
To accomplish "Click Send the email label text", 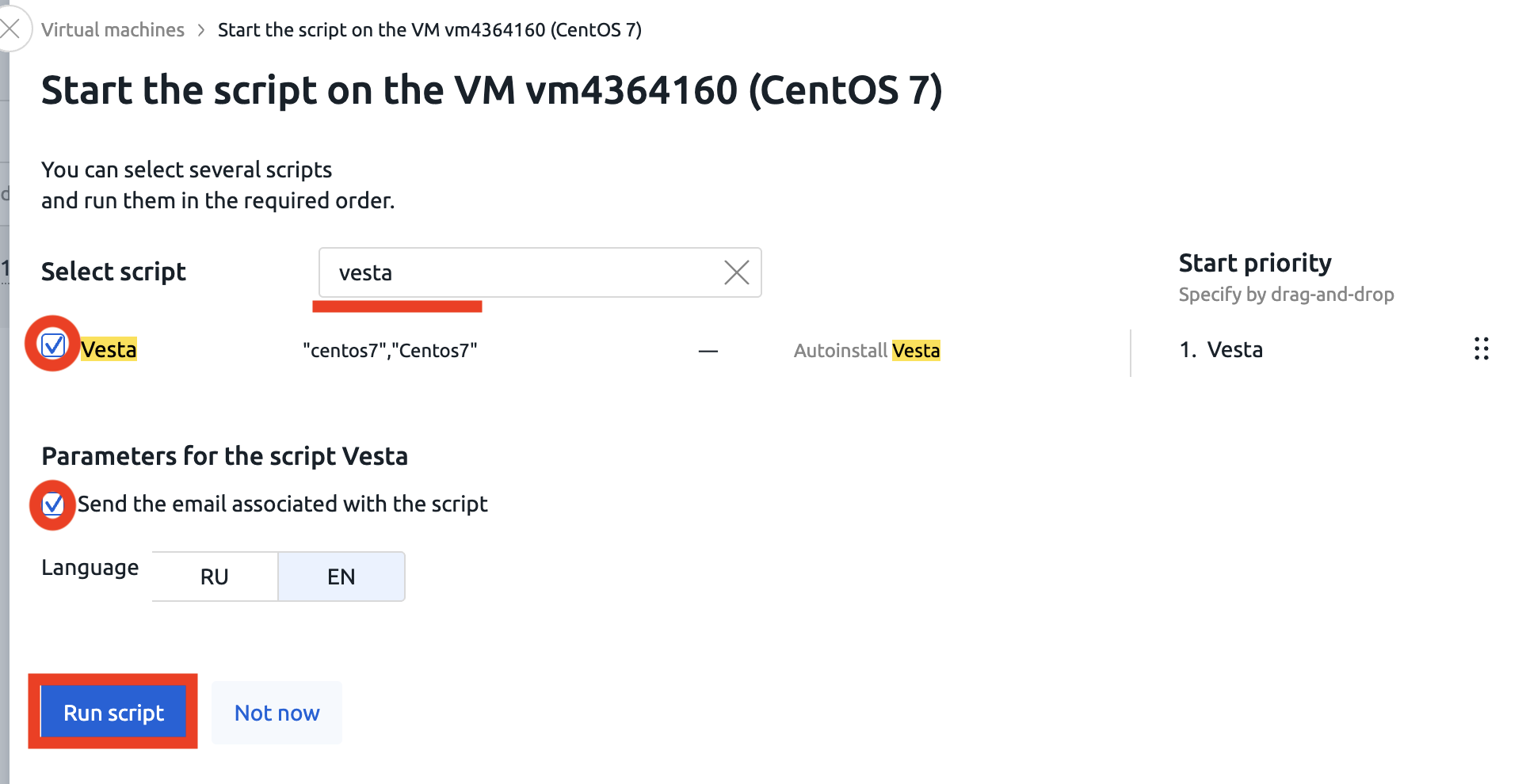I will tap(282, 504).
